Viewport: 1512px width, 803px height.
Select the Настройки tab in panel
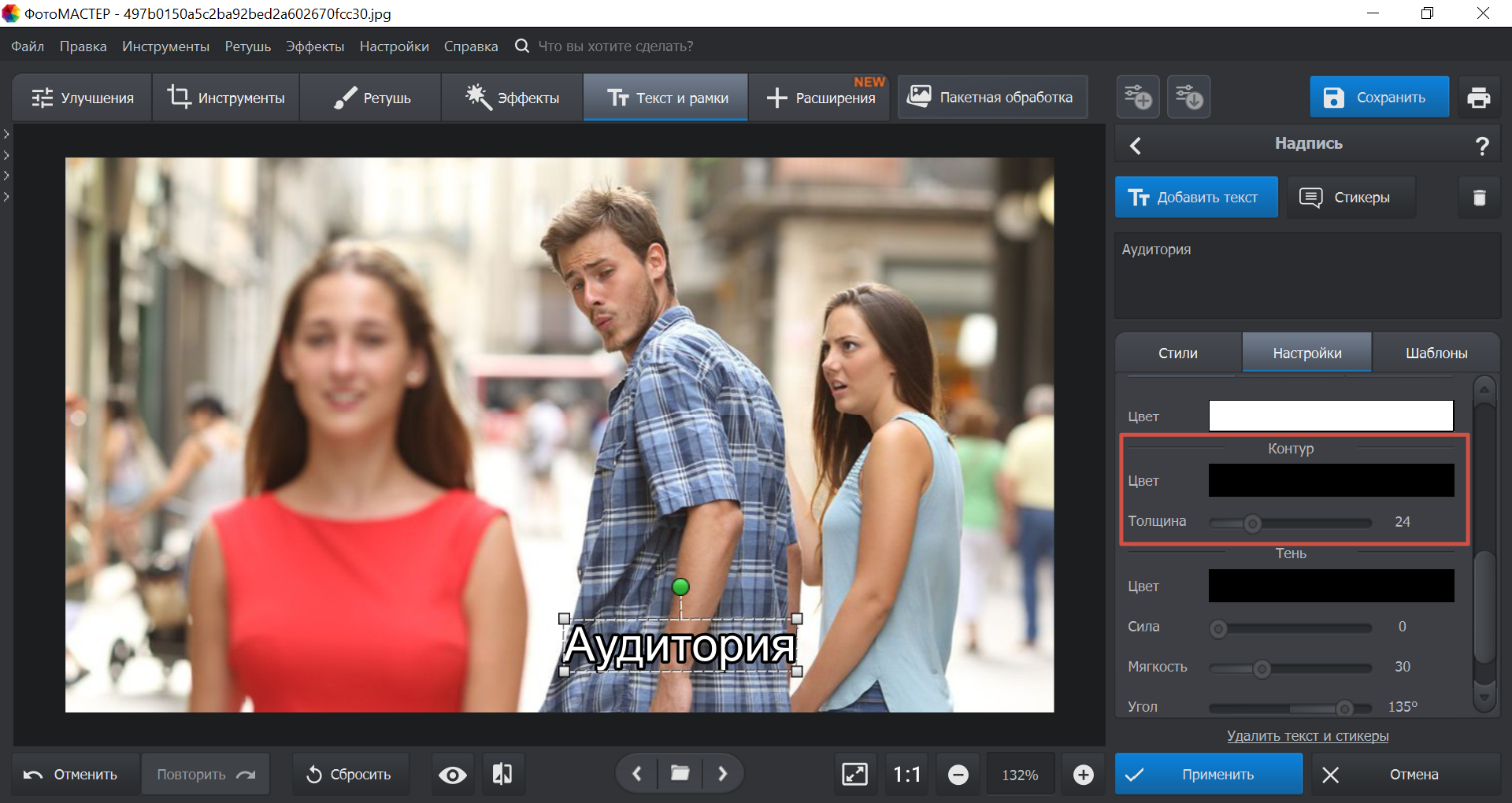[x=1307, y=353]
